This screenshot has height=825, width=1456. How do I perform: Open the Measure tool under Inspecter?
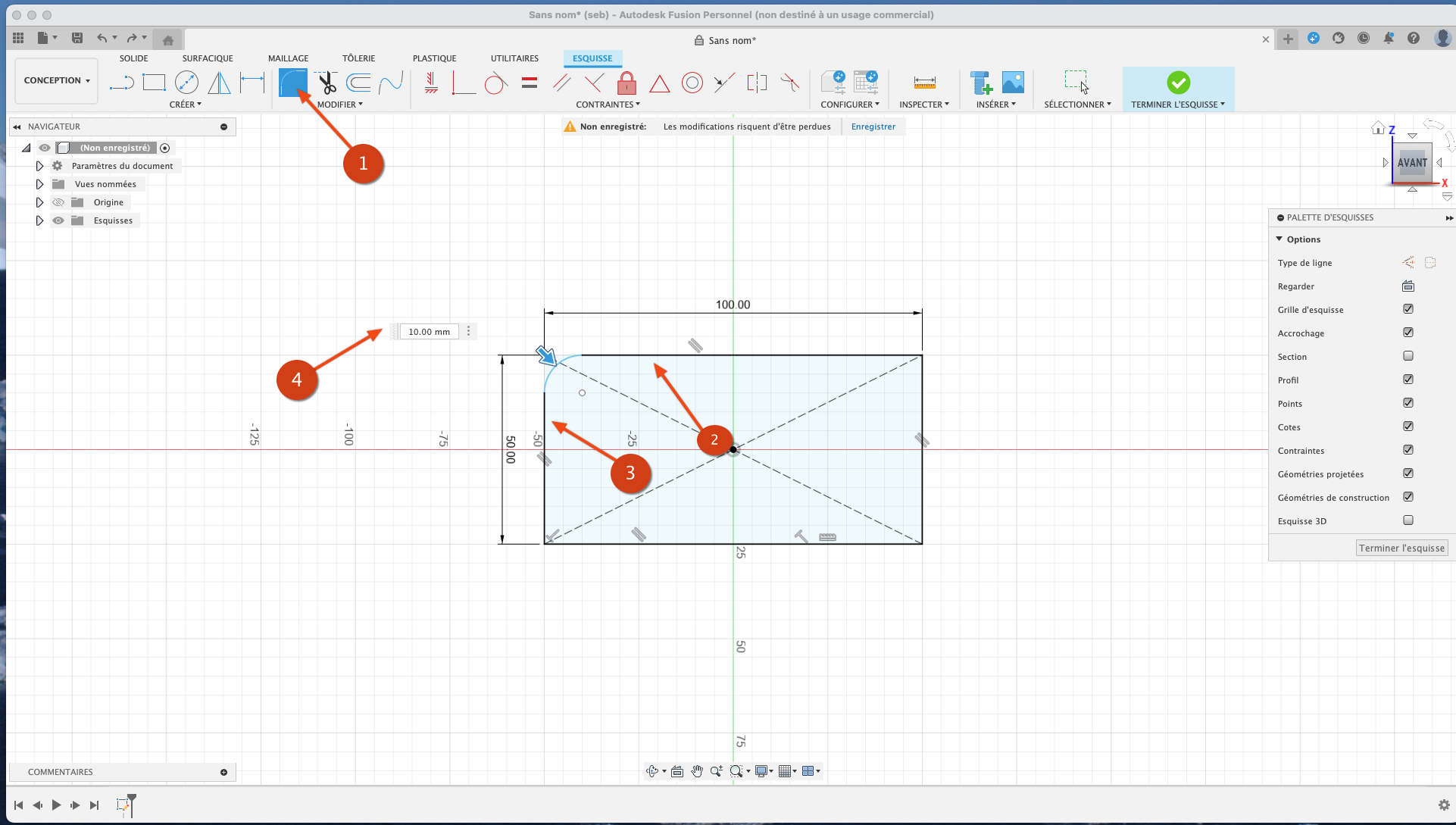pos(924,83)
